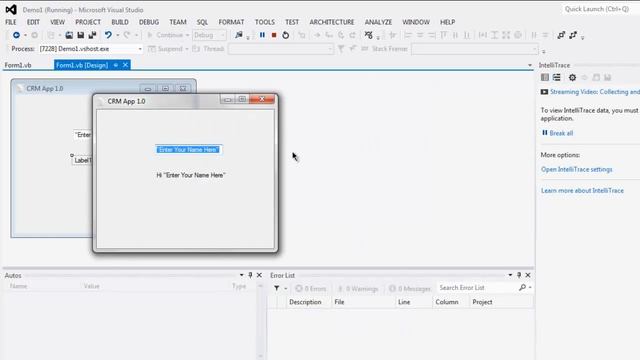This screenshot has width=640, height=360.
Task: Open the TEST menu
Action: [292, 22]
